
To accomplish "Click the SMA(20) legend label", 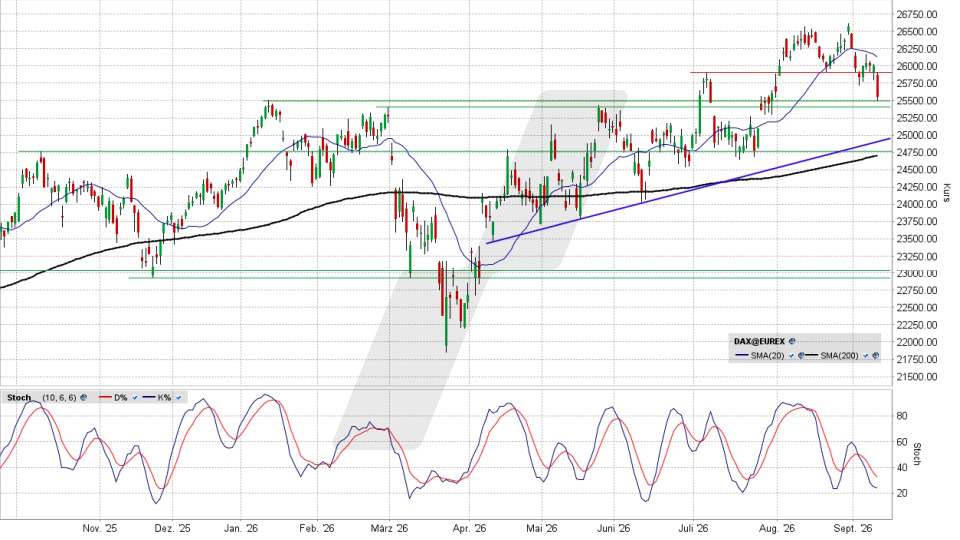I will 767,356.
